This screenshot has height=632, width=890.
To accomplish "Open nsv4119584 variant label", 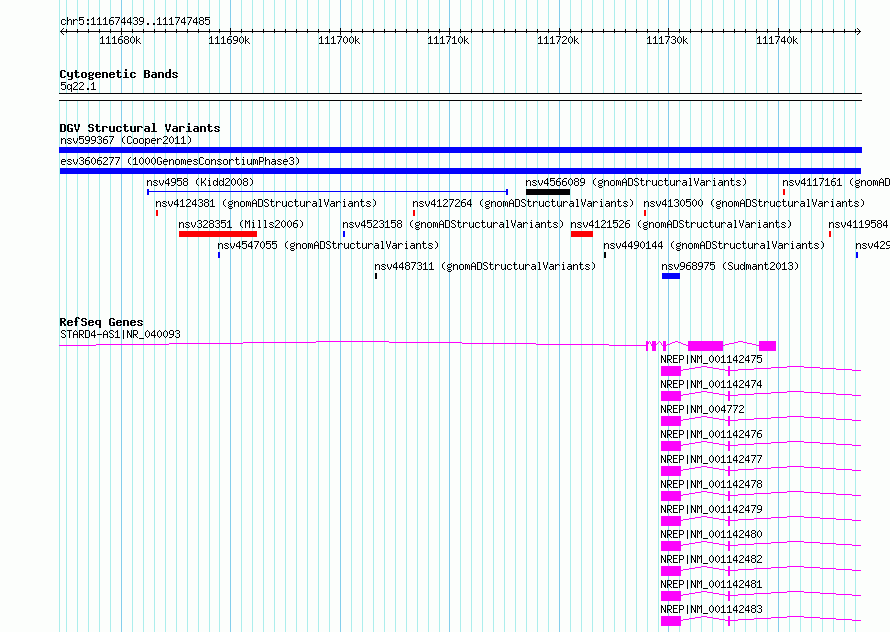I will click(858, 224).
